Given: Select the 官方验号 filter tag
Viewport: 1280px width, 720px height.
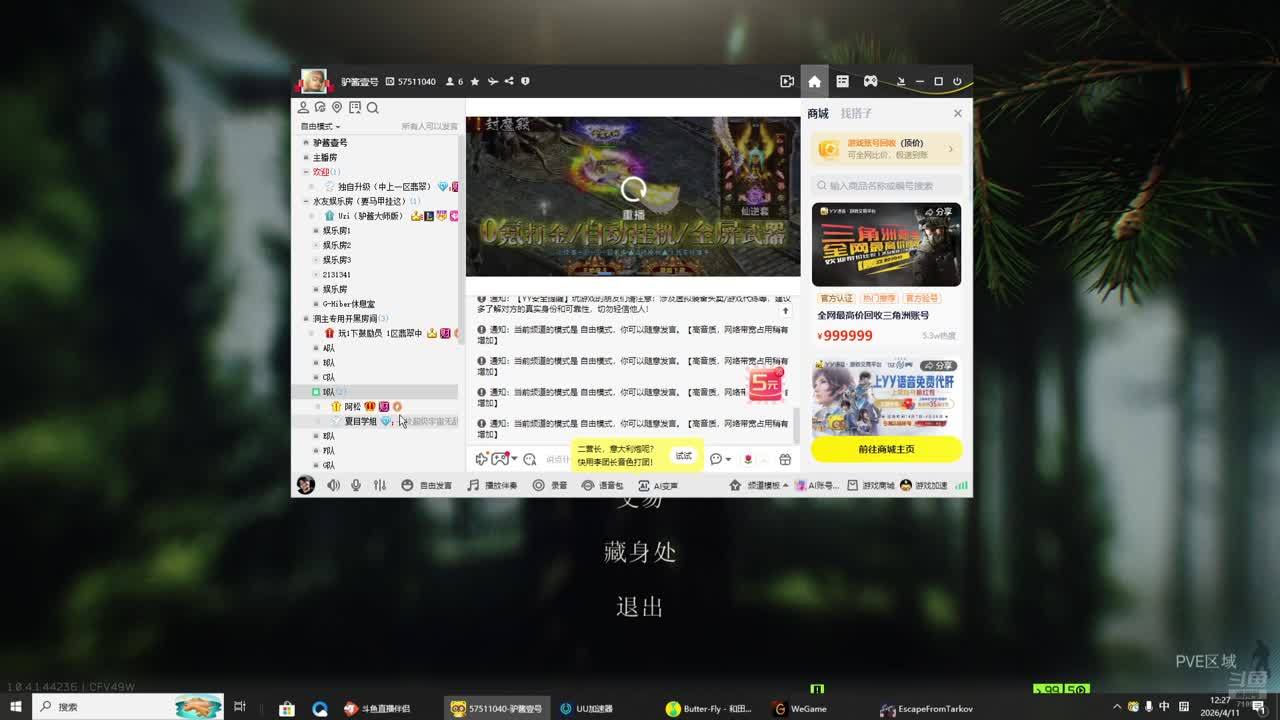Looking at the screenshot, I should coord(922,298).
